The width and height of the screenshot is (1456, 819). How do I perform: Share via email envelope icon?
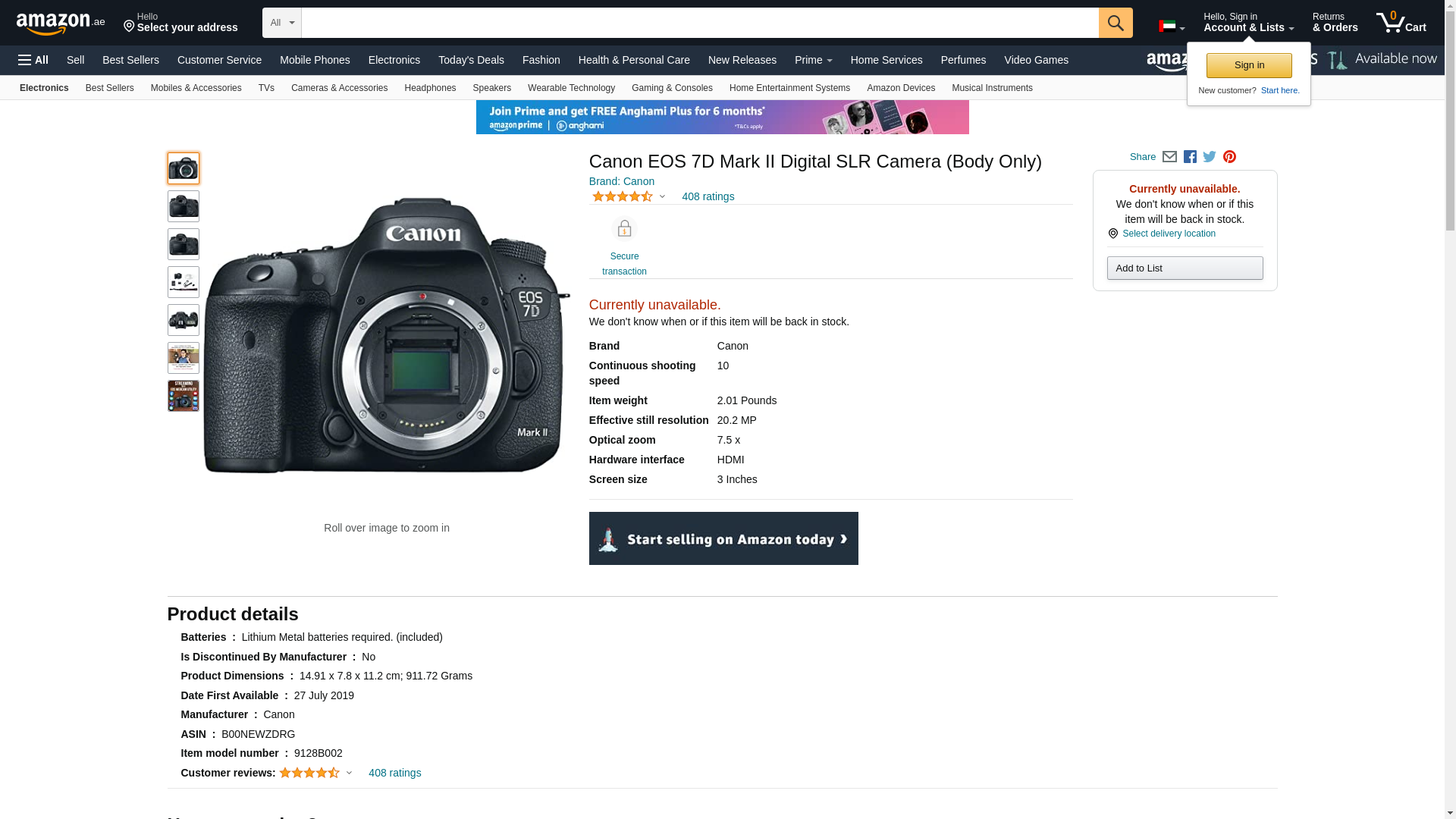[x=1169, y=157]
